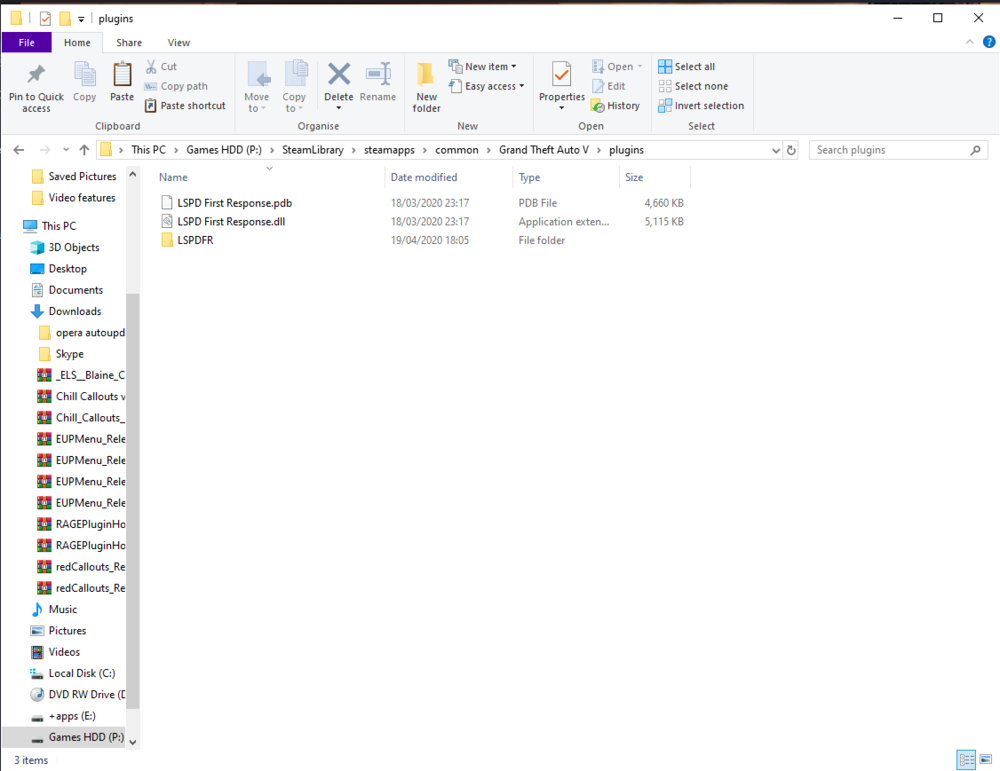
Task: Open Music in navigation pane
Action: click(62, 609)
